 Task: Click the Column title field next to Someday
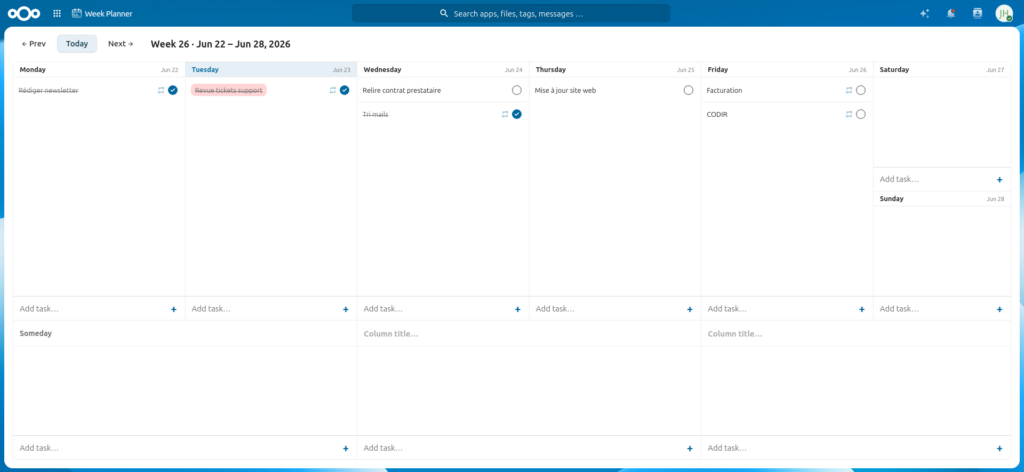pyautogui.click(x=529, y=334)
